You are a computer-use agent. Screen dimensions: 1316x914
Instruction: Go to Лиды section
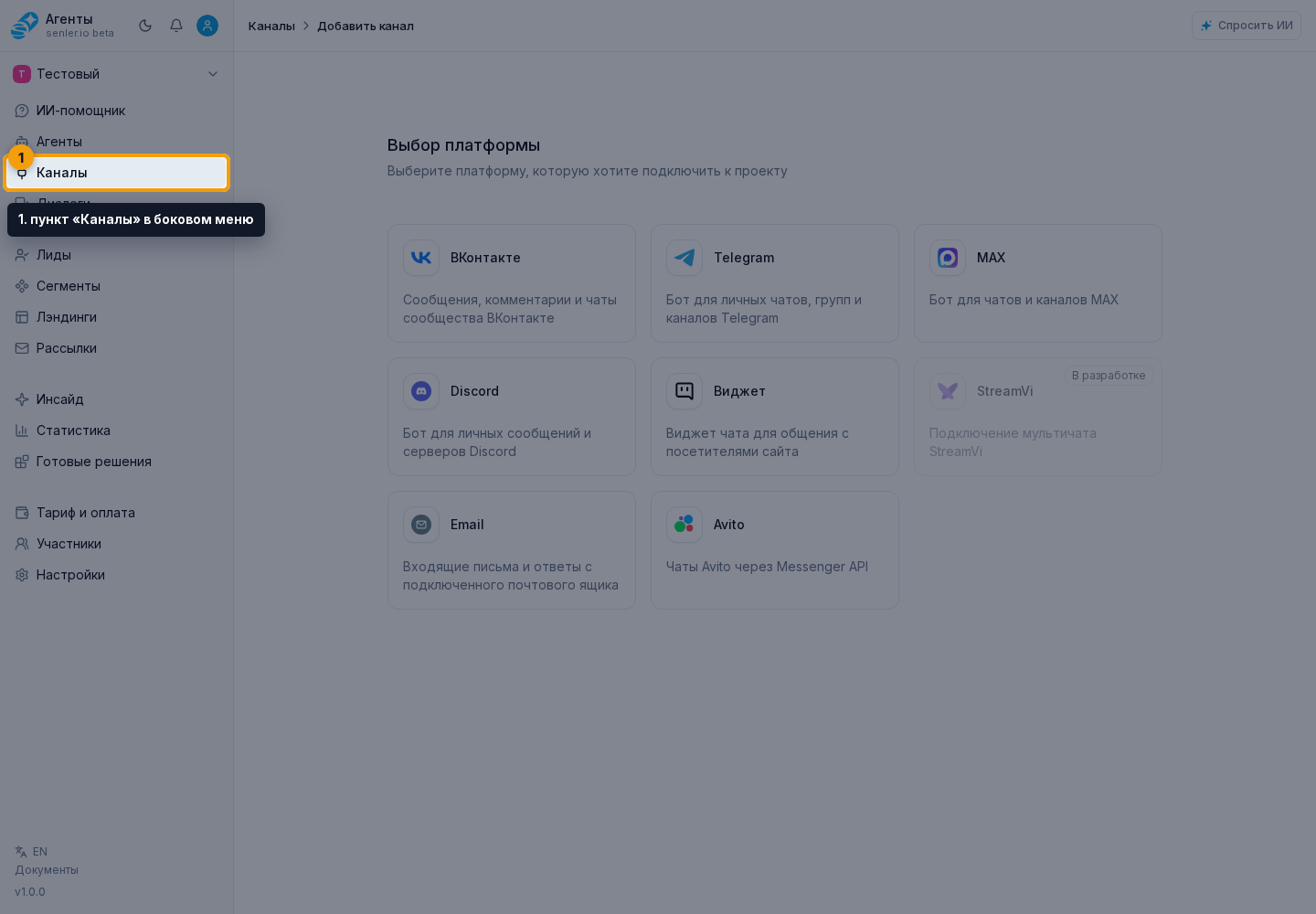116,255
